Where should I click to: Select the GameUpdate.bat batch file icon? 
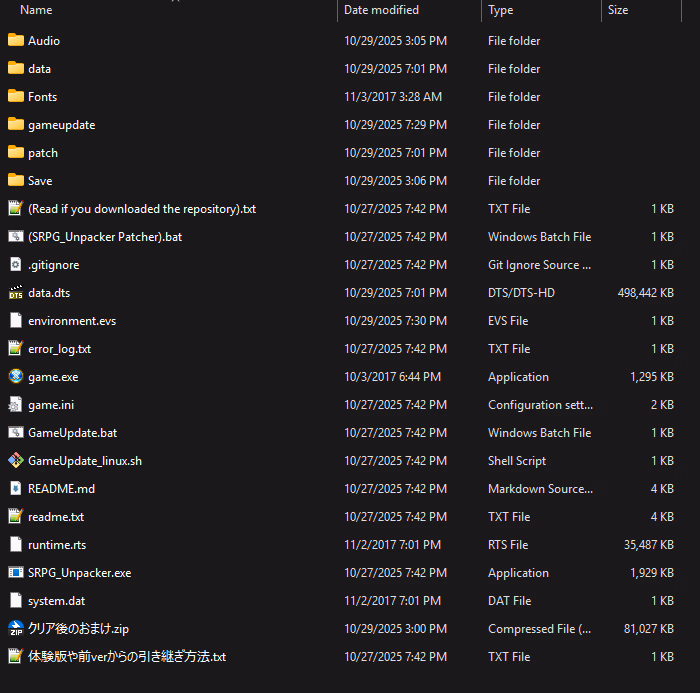point(15,433)
